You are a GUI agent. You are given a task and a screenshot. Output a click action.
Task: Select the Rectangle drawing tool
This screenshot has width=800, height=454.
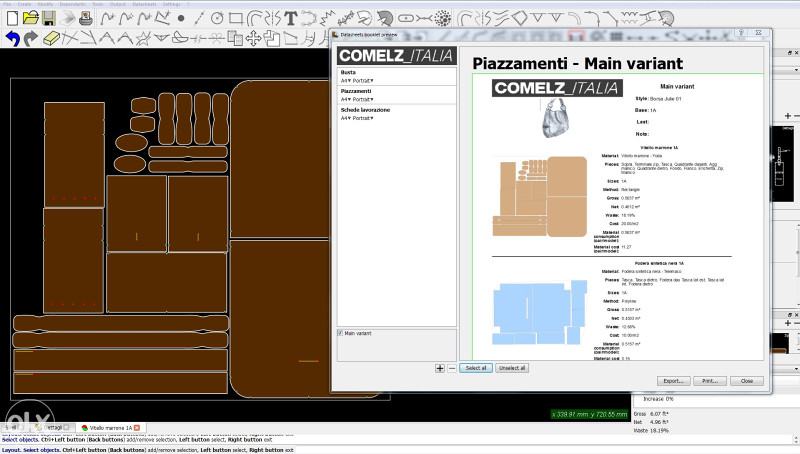pyautogui.click(x=235, y=18)
